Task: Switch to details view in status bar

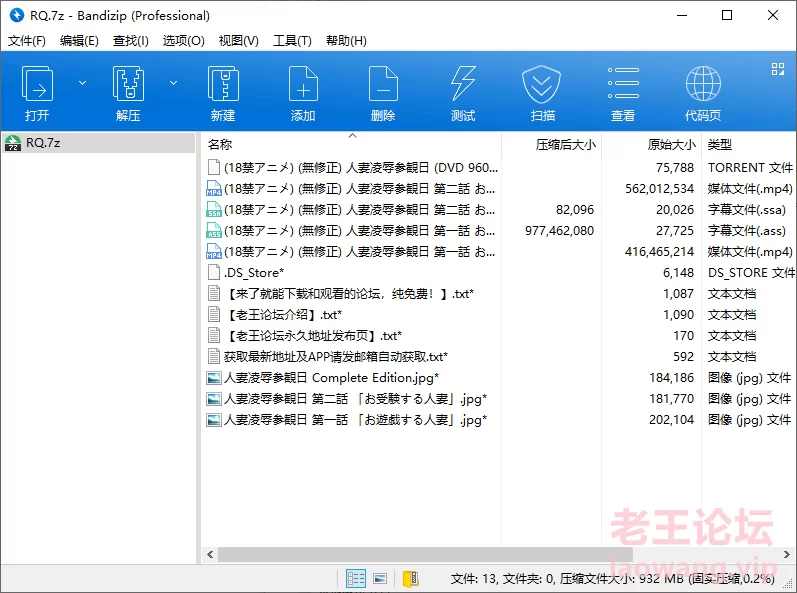Action: 356,578
